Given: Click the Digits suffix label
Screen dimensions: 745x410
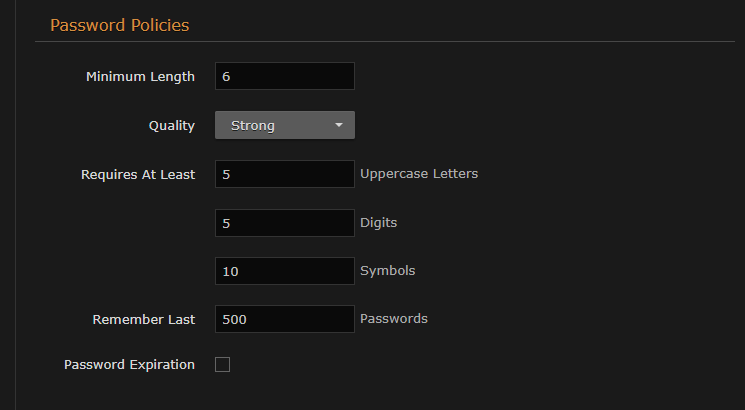Looking at the screenshot, I should 379,222.
